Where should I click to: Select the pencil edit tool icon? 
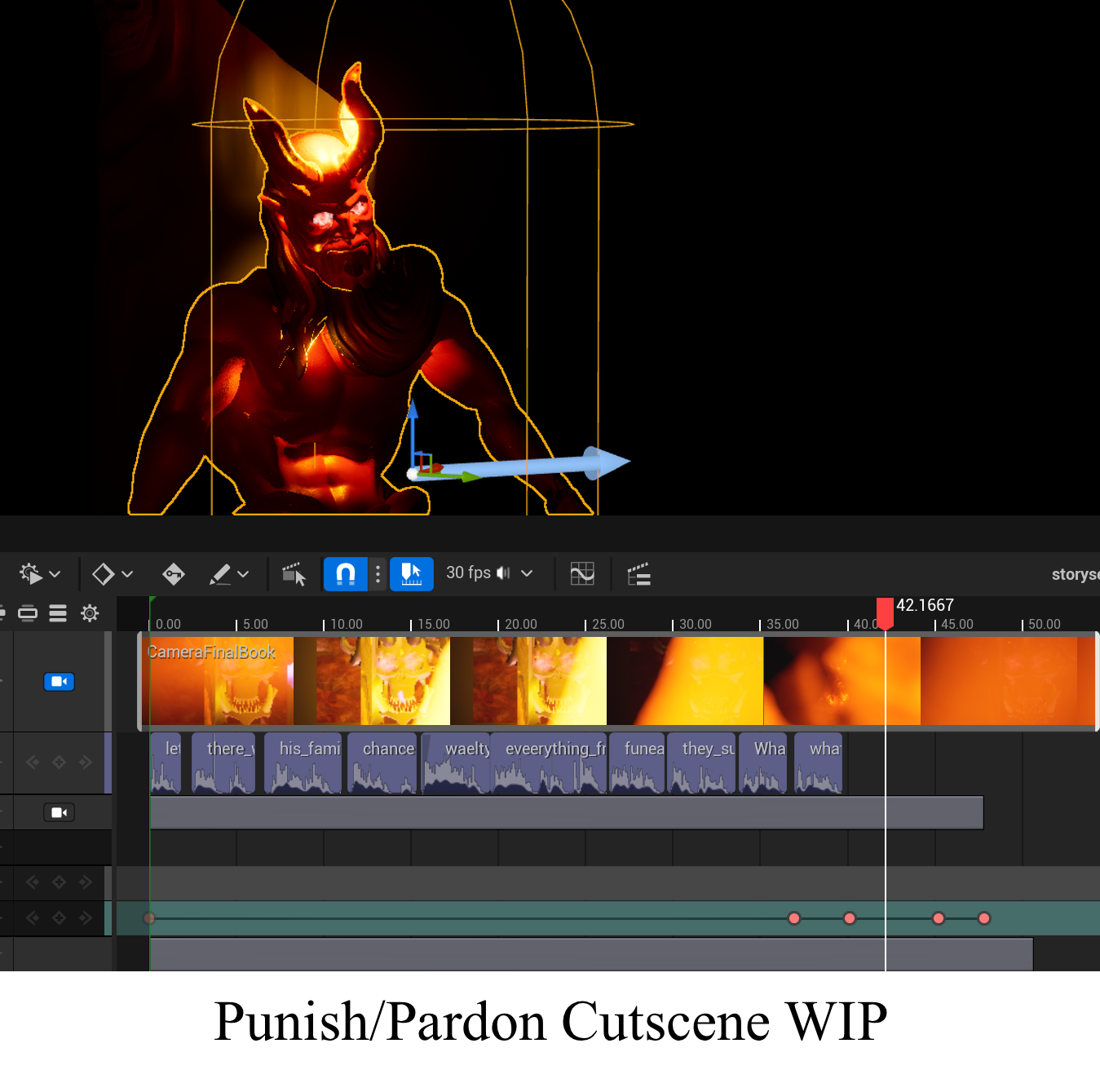(x=220, y=574)
